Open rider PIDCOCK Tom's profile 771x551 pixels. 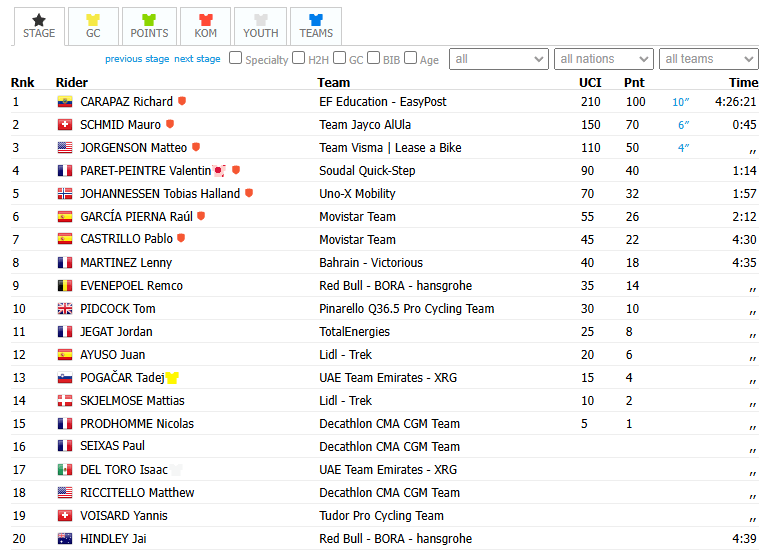pyautogui.click(x=118, y=309)
